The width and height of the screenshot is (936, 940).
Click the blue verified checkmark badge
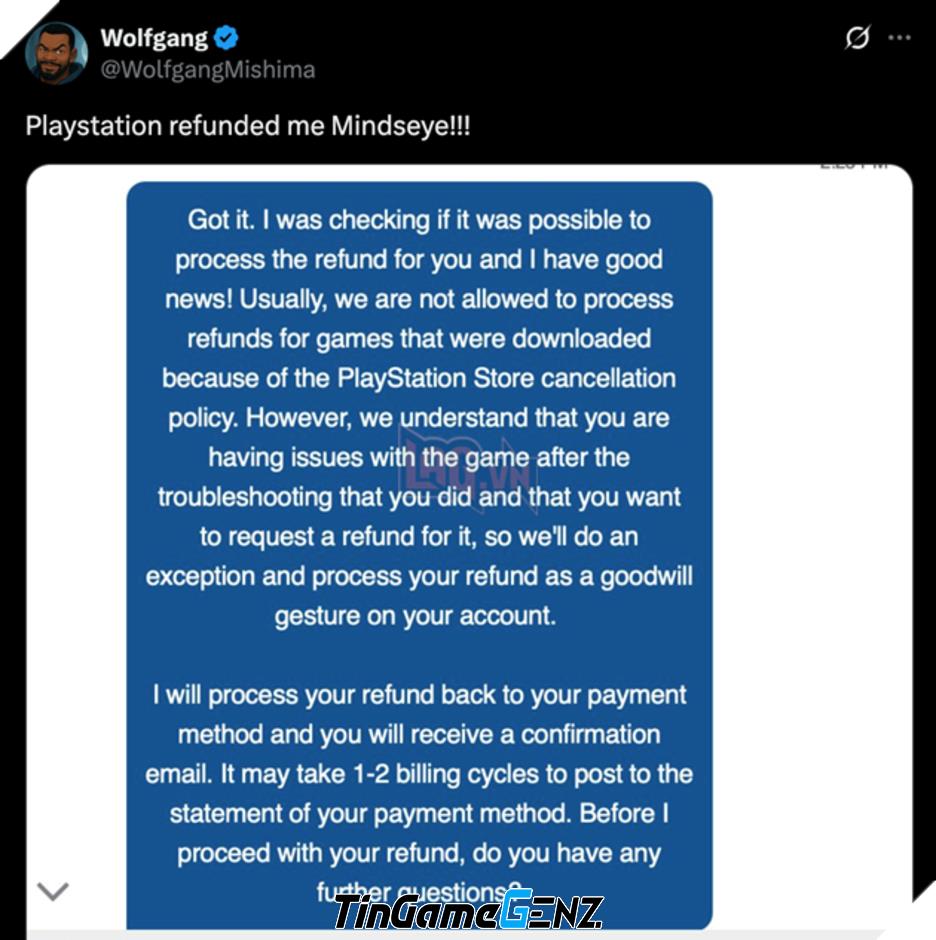pyautogui.click(x=227, y=38)
